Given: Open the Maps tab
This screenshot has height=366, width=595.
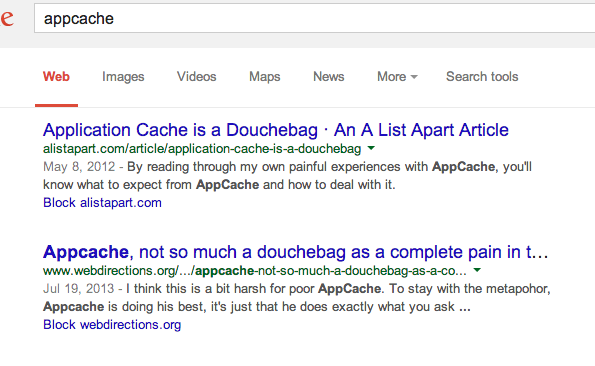Looking at the screenshot, I should 264,77.
